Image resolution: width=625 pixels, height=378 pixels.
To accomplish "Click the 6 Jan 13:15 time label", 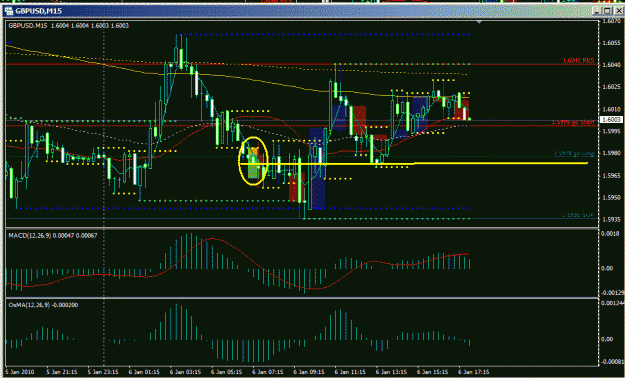I will (392, 372).
